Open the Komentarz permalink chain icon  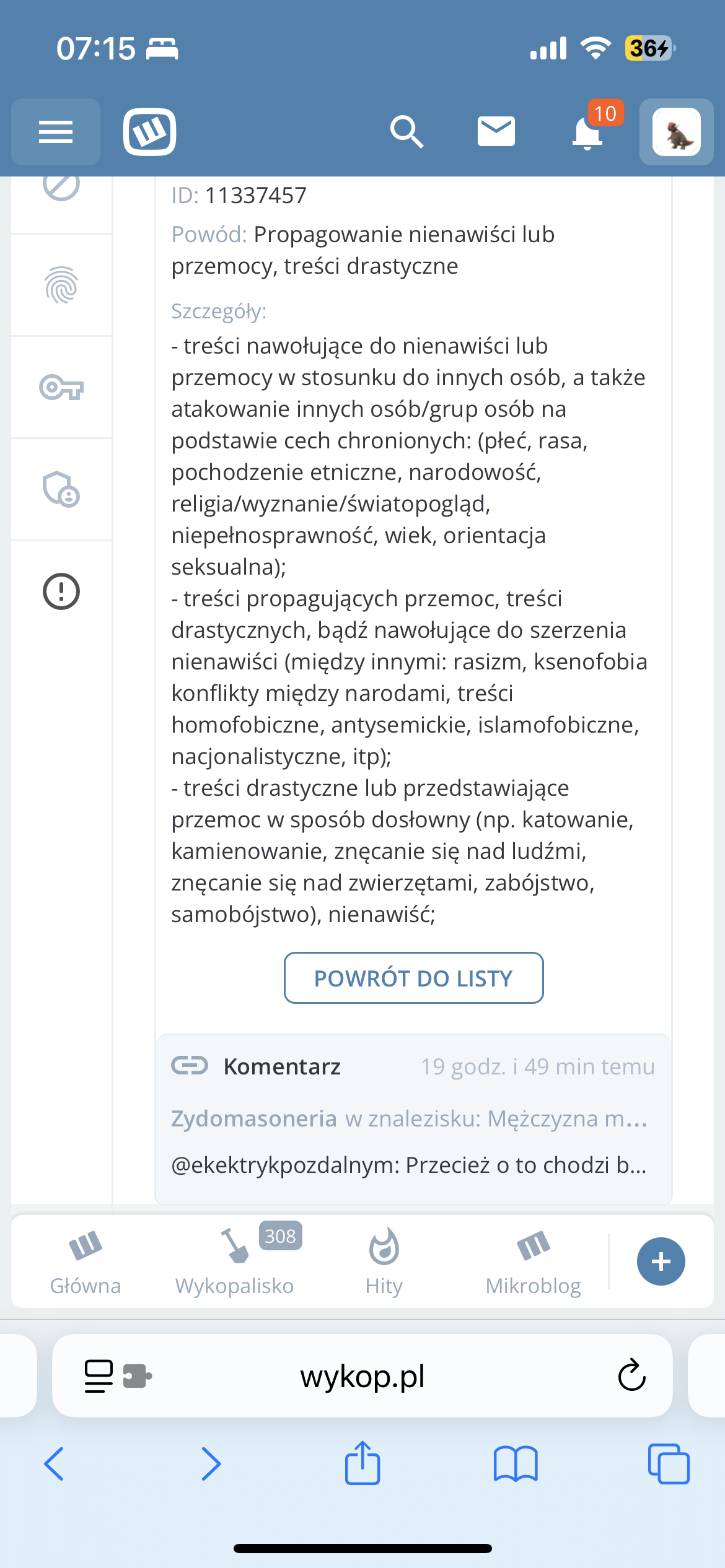(190, 1066)
